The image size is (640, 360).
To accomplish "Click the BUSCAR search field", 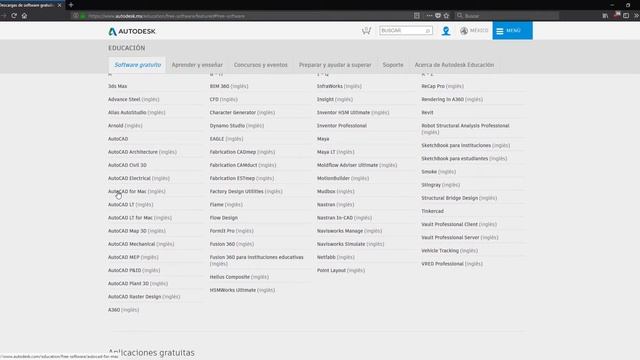I will coord(406,31).
